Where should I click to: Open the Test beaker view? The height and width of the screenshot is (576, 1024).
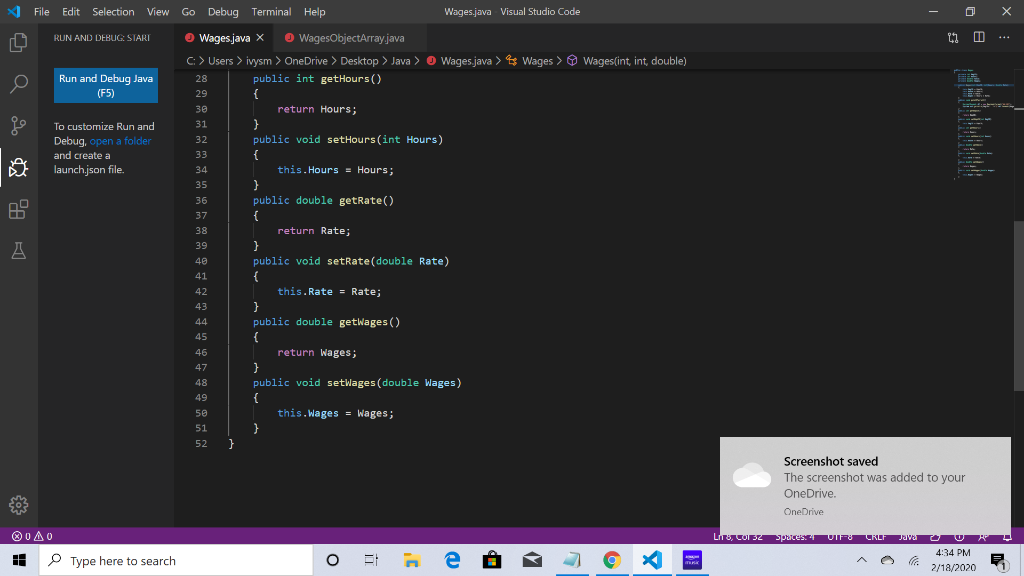click(18, 251)
